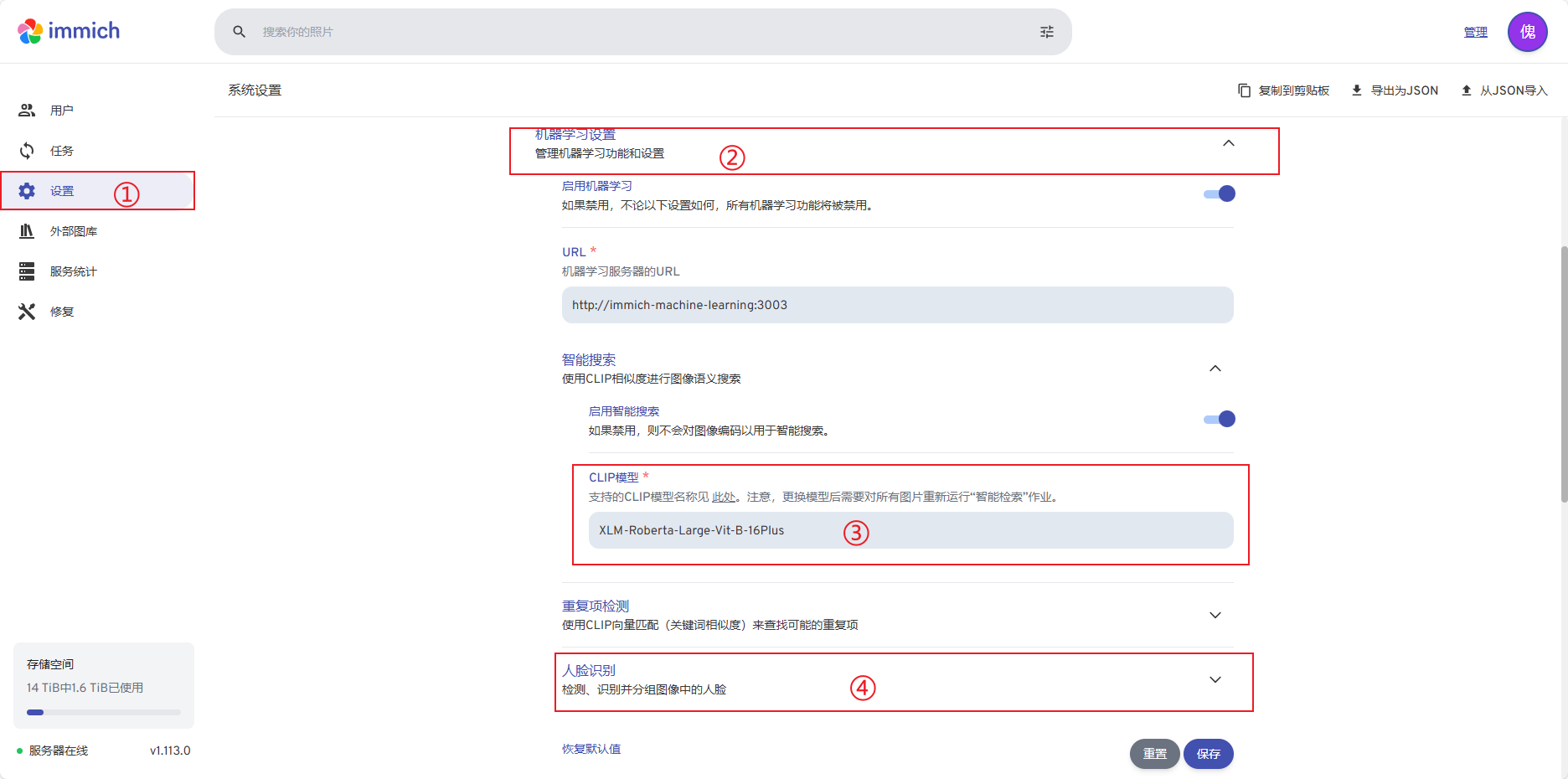Click the 此处 link for CLIP models

pos(723,498)
